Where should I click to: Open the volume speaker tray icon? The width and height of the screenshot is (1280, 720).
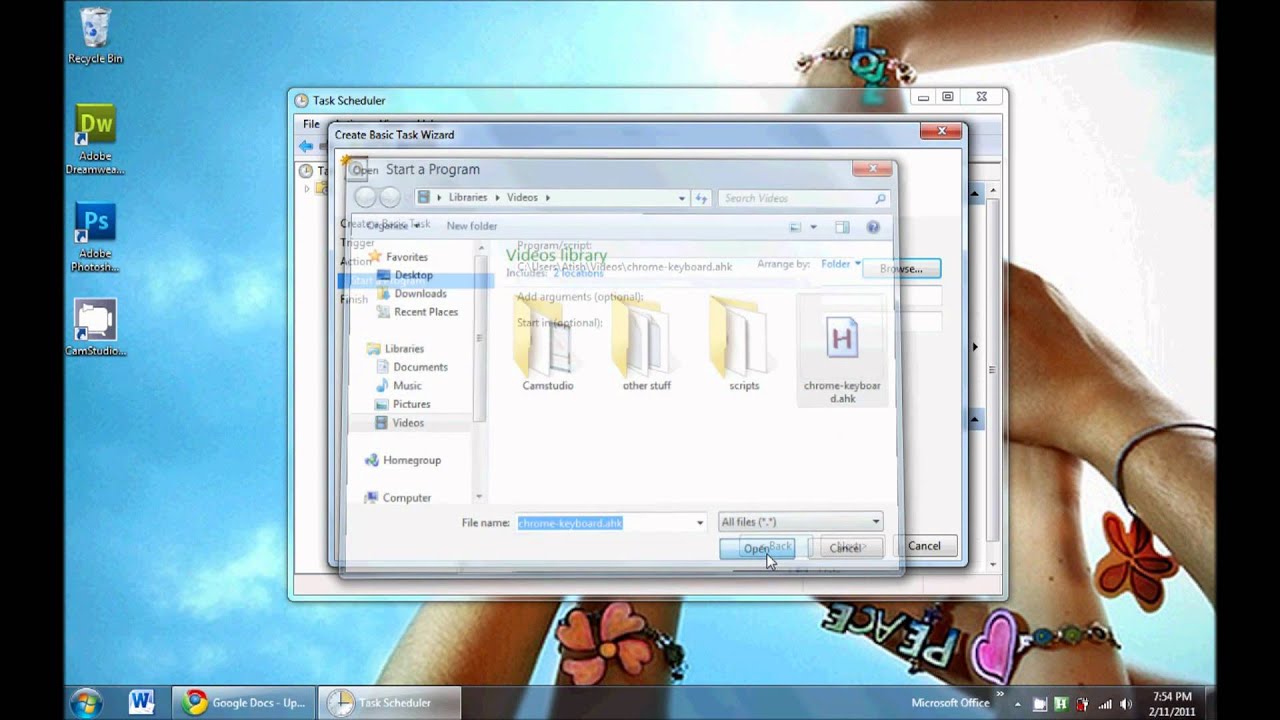(x=1127, y=703)
